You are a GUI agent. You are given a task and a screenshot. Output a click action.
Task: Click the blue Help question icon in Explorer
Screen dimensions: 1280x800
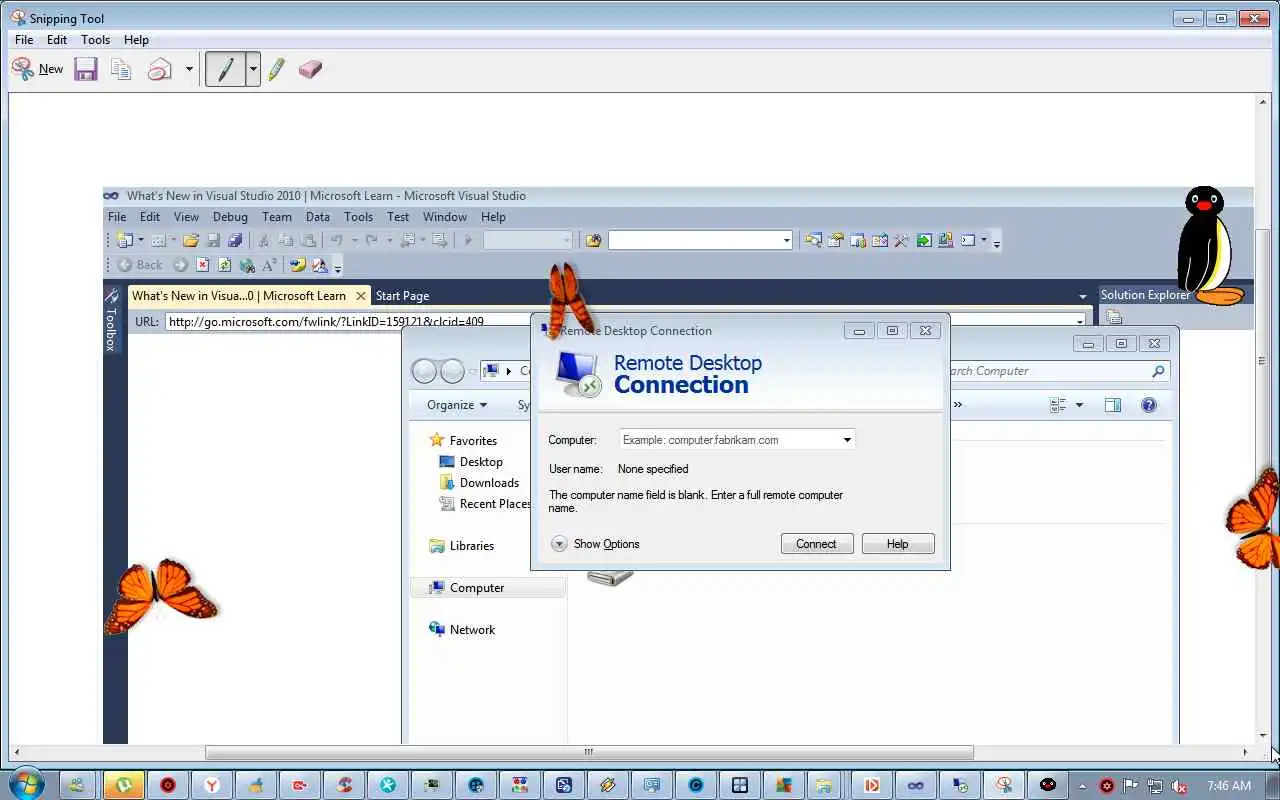pyautogui.click(x=1149, y=405)
